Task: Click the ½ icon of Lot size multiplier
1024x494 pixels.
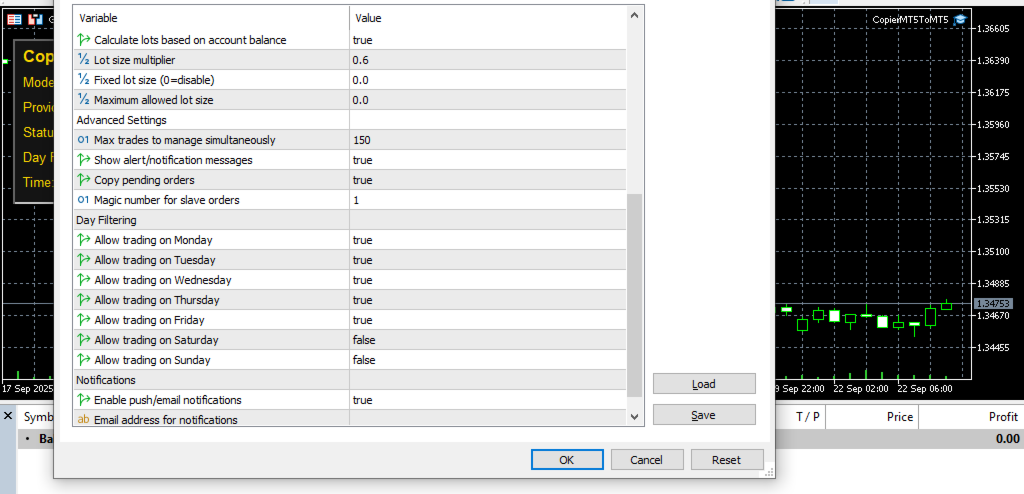Action: point(84,60)
